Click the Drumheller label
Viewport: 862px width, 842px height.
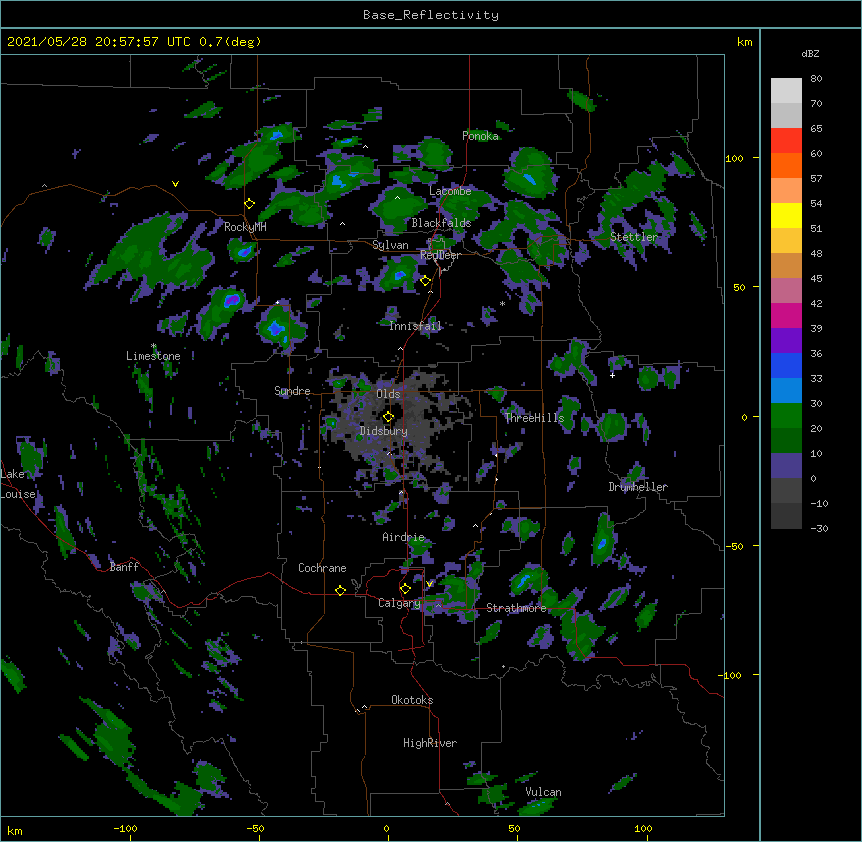pos(638,487)
